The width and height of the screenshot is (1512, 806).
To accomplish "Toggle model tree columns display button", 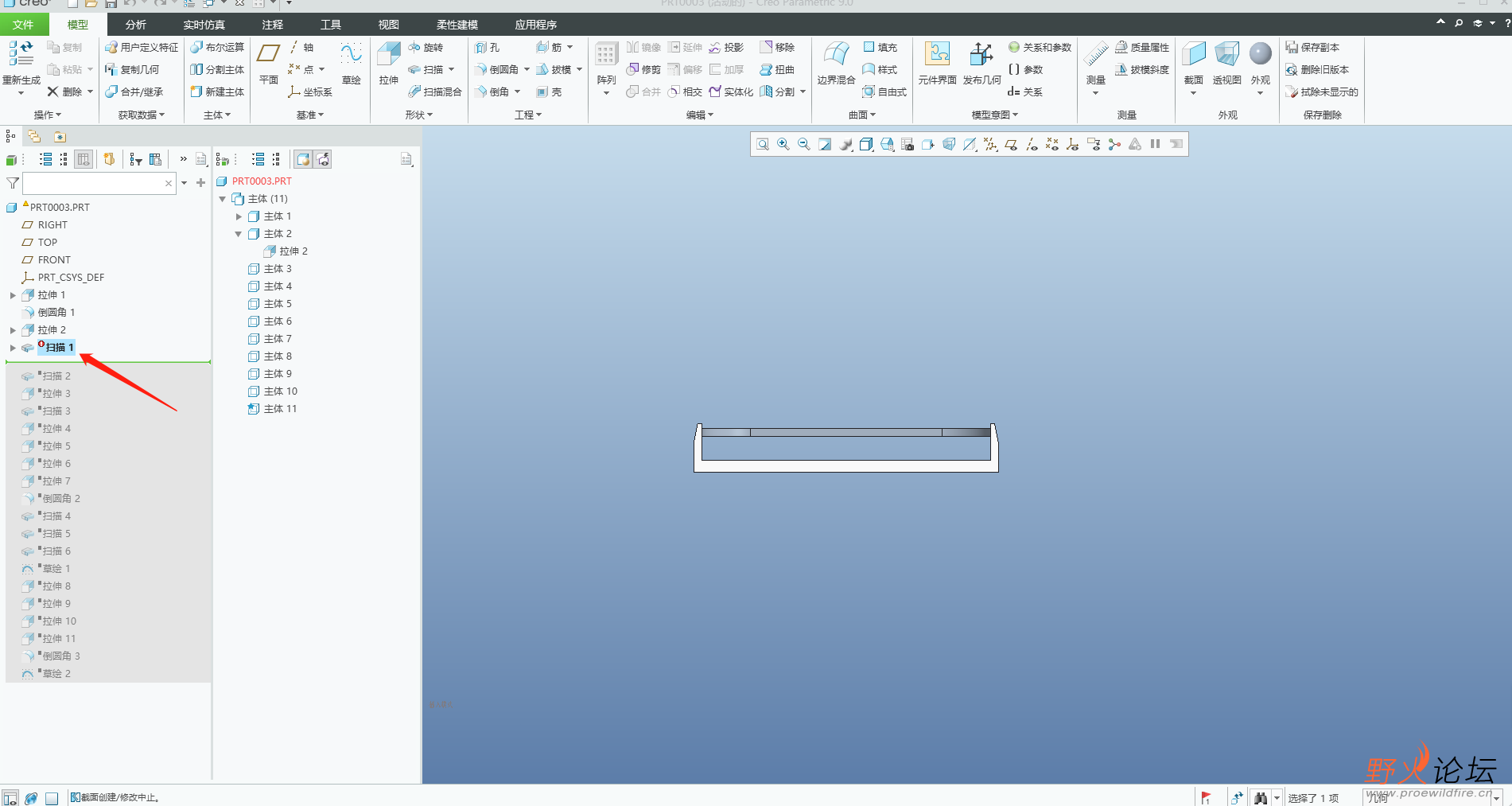I will [84, 159].
